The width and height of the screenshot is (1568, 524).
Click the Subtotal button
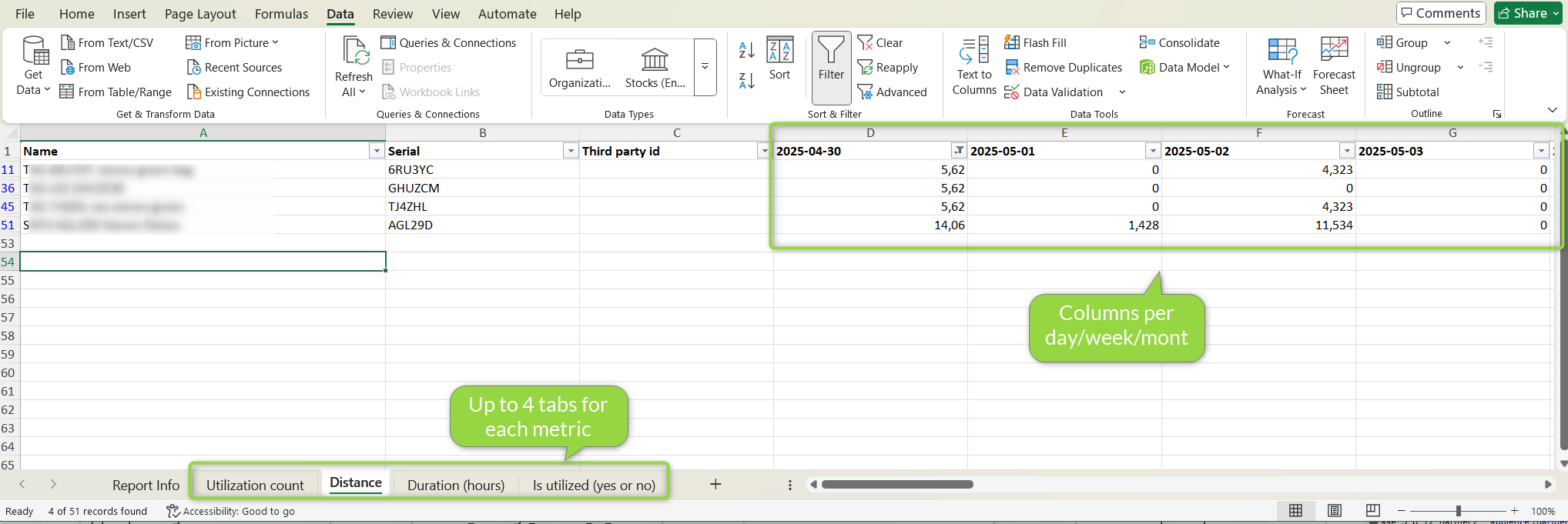1408,92
